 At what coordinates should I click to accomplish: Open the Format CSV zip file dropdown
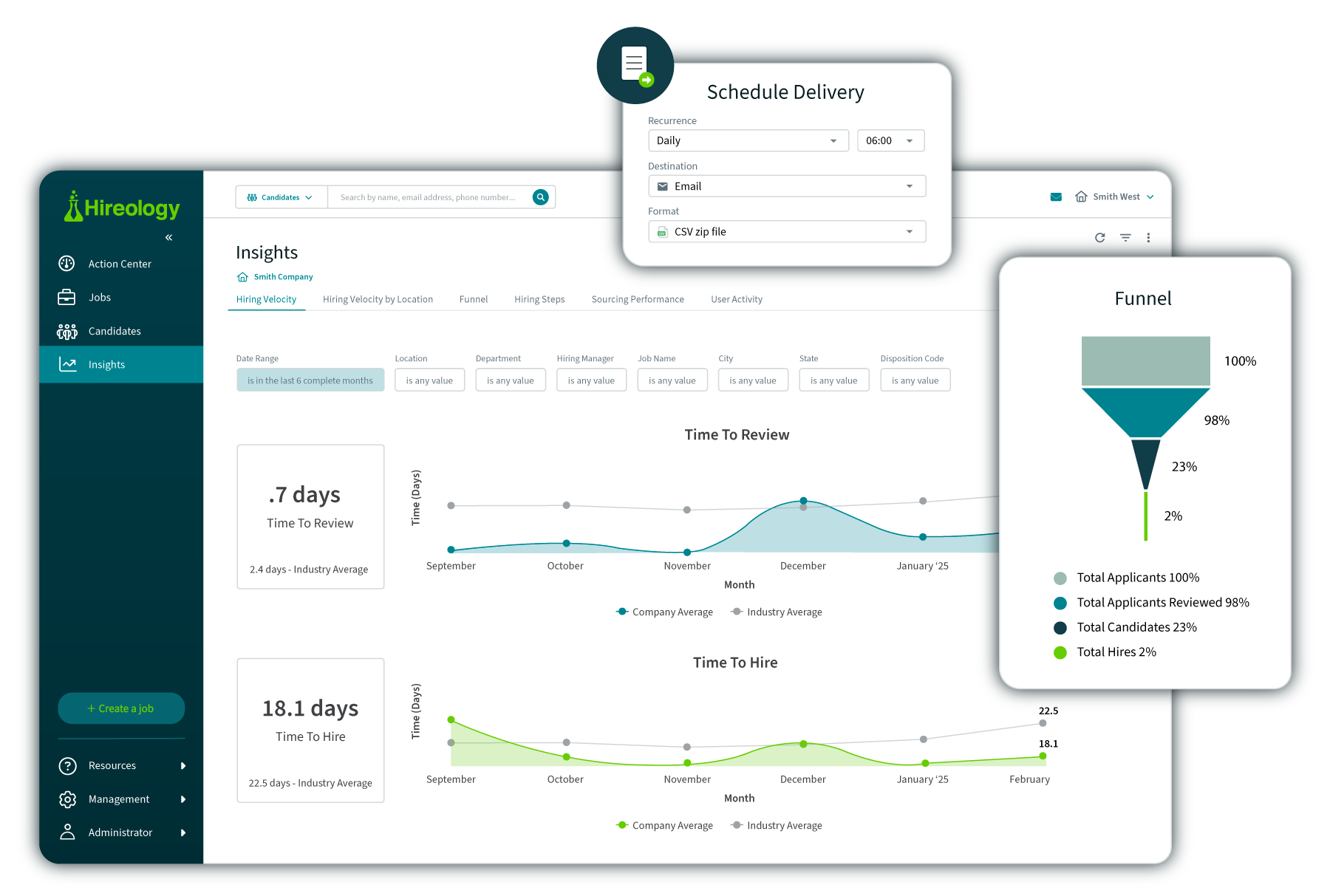(x=786, y=232)
